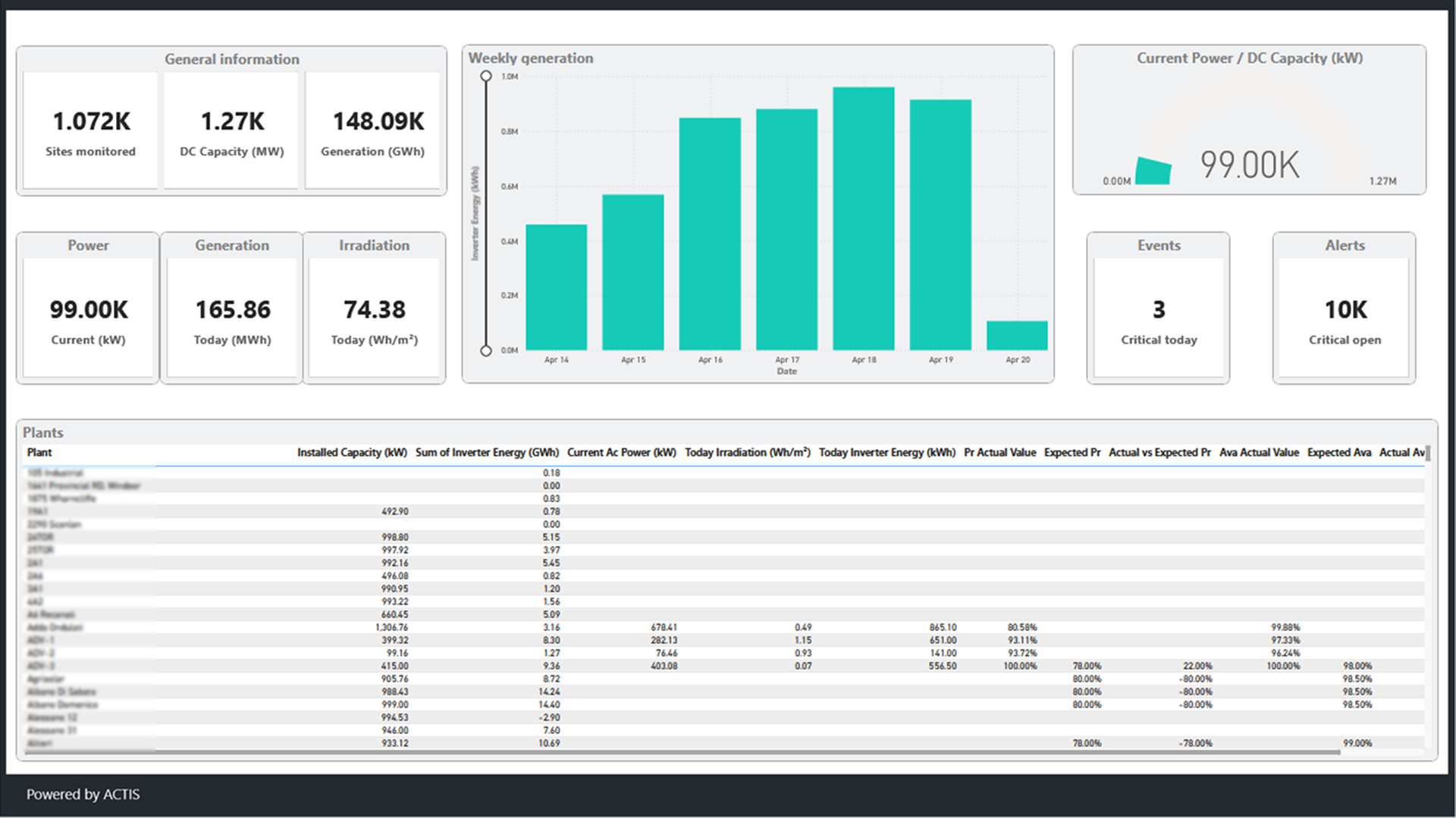Click the 99.00% expected Ava cell
This screenshot has height=819, width=1456.
click(1357, 744)
